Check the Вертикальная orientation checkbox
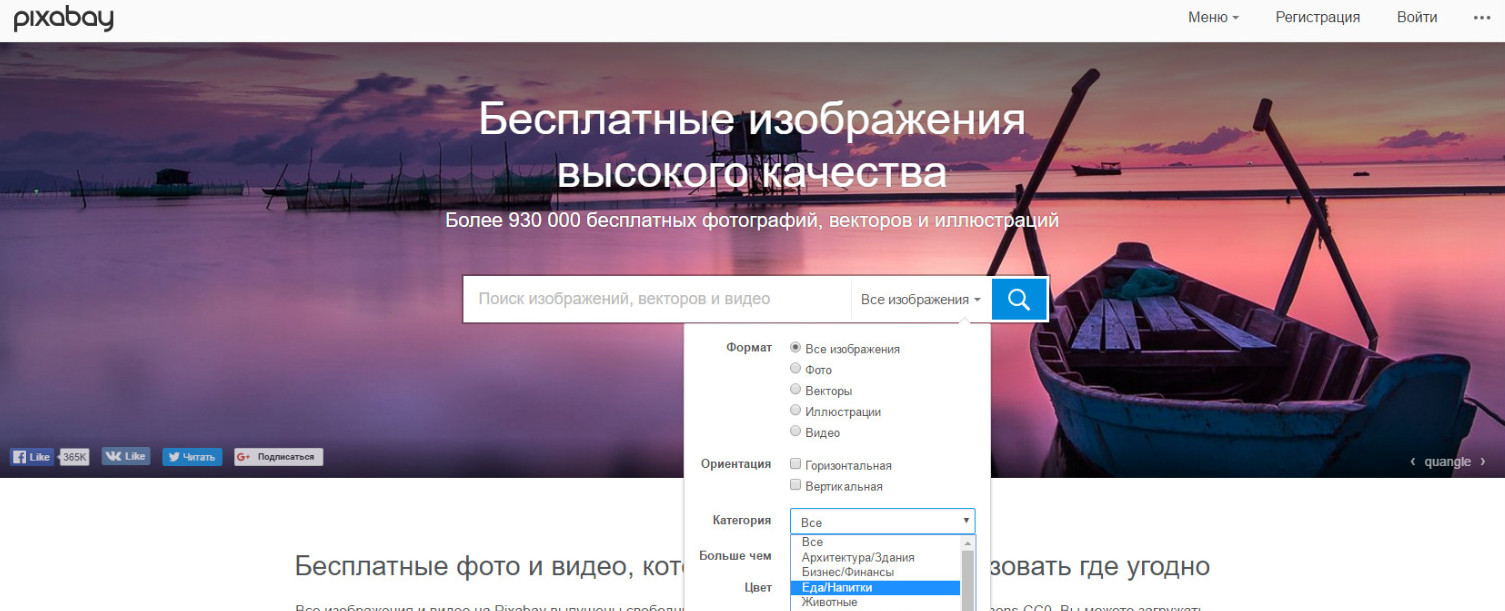Screen dimensions: 1505x611 [796, 485]
